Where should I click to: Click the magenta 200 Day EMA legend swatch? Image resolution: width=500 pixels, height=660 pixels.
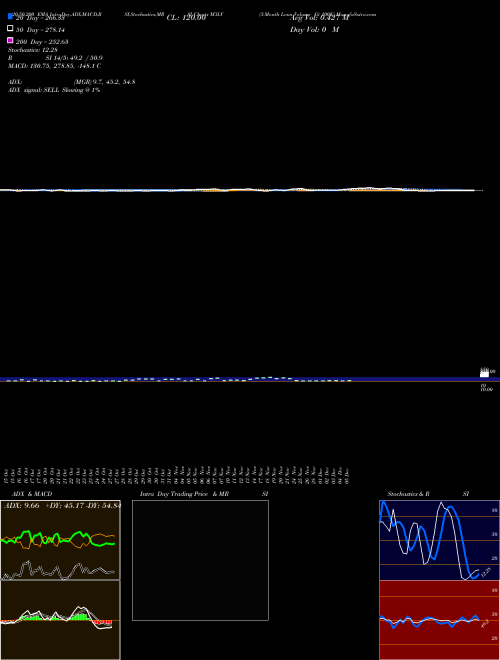coord(10,40)
